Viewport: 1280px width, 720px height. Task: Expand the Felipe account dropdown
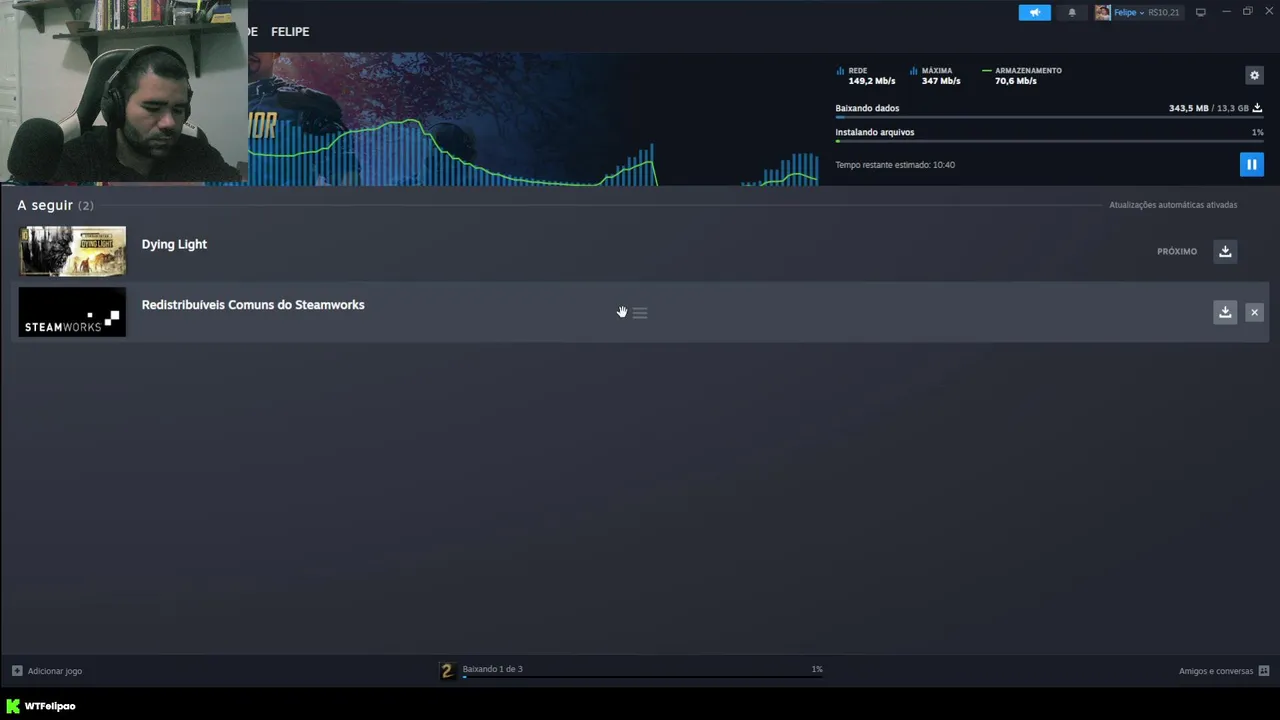point(1128,12)
